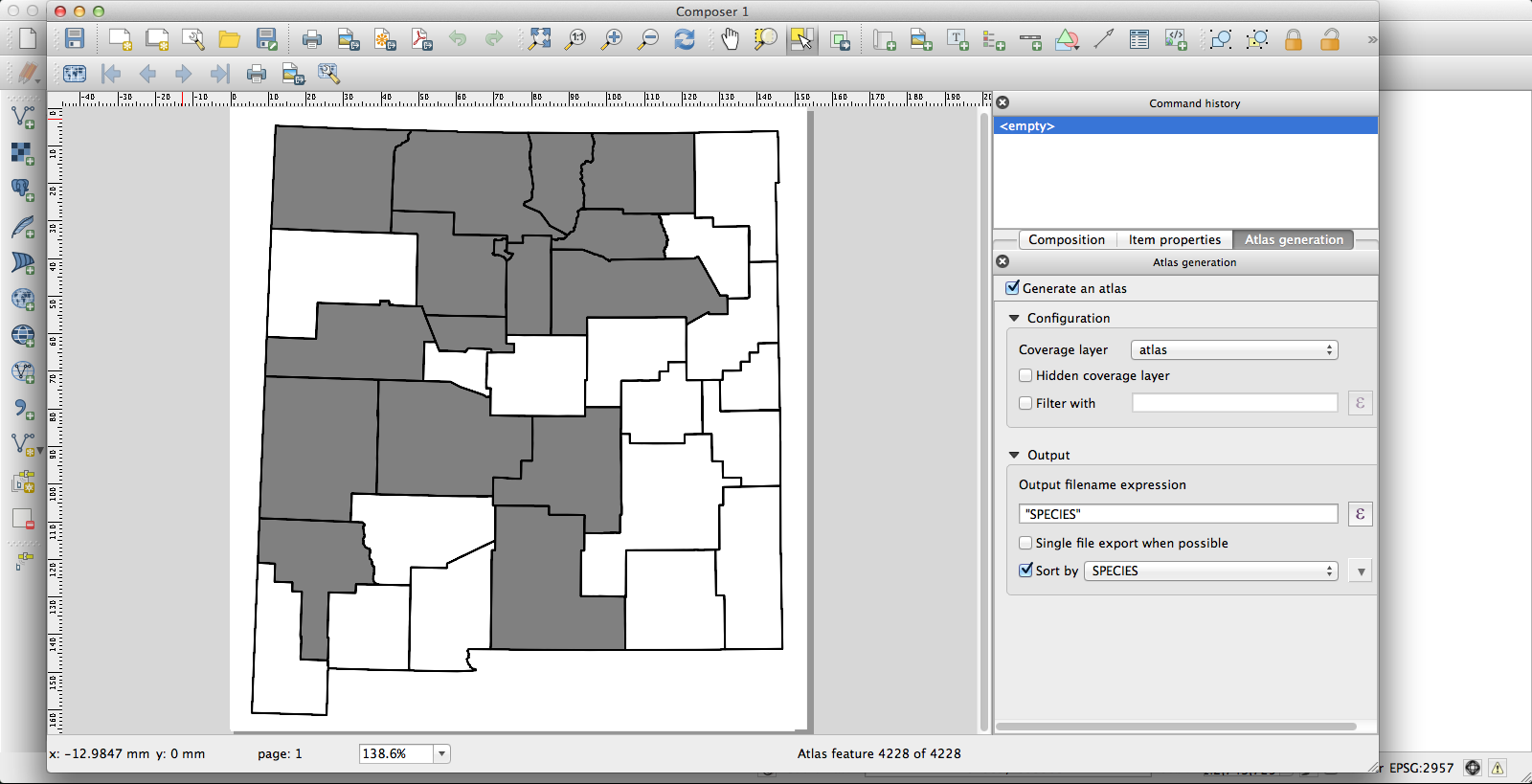
Task: Add an HTML frame
Action: click(1176, 39)
